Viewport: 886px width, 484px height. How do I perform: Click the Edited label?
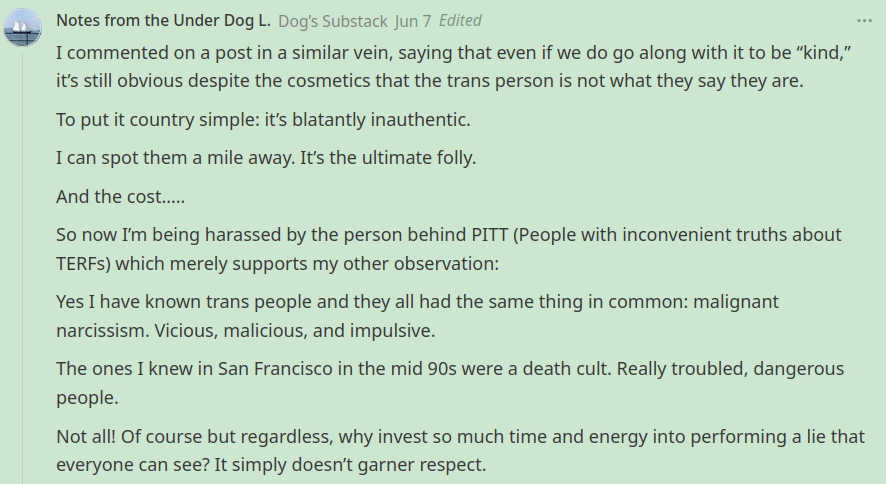pos(460,21)
